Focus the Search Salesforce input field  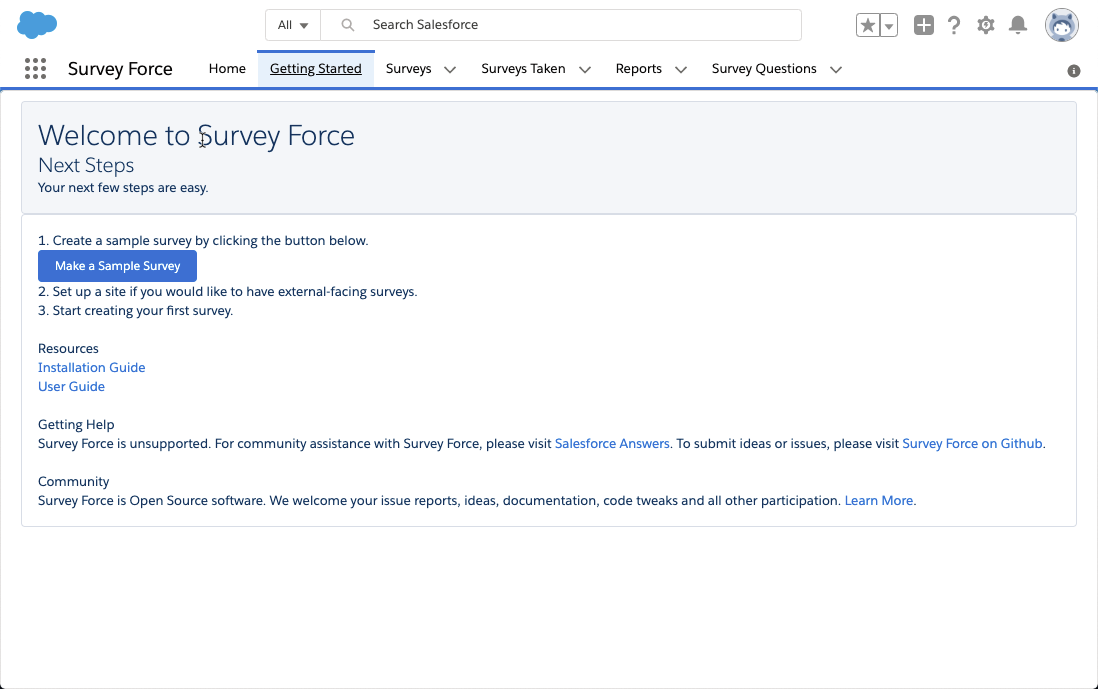tap(561, 25)
